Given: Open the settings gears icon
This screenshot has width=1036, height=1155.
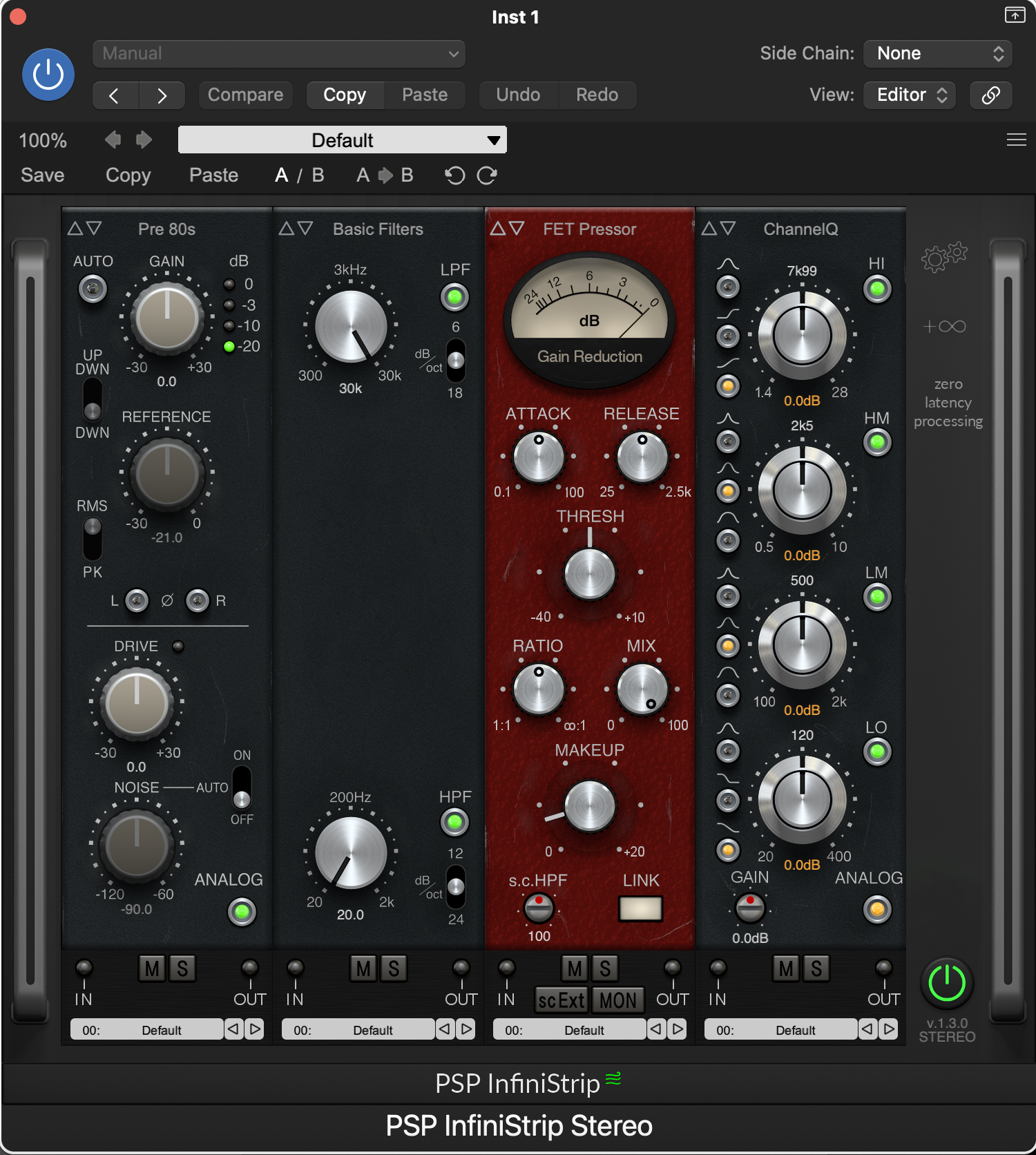Looking at the screenshot, I should pyautogui.click(x=944, y=257).
